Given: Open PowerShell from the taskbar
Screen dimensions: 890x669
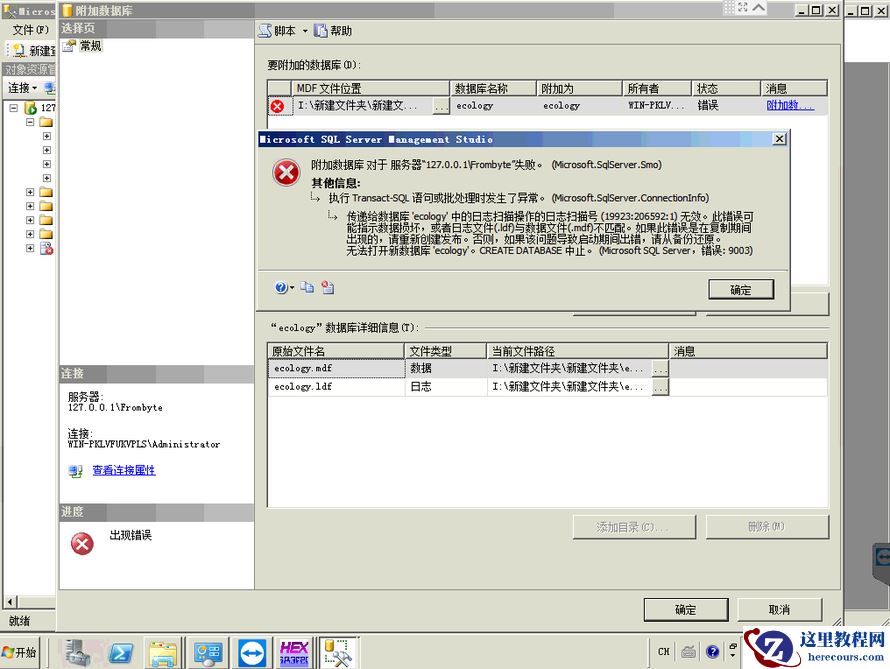Looking at the screenshot, I should 121,654.
